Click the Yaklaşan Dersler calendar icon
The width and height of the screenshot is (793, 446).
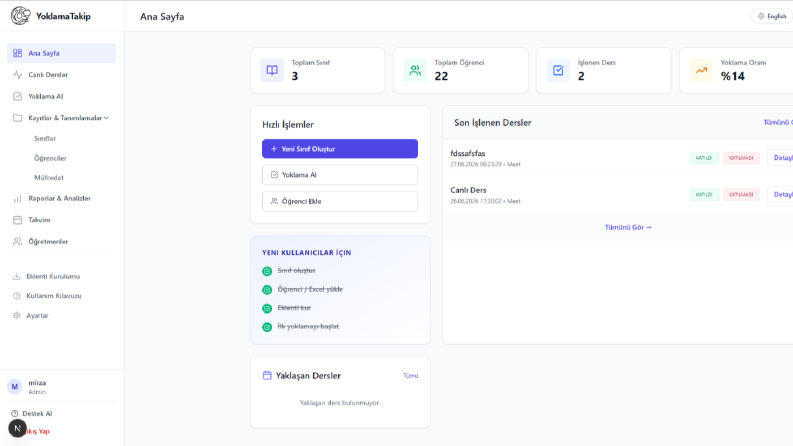click(x=267, y=375)
